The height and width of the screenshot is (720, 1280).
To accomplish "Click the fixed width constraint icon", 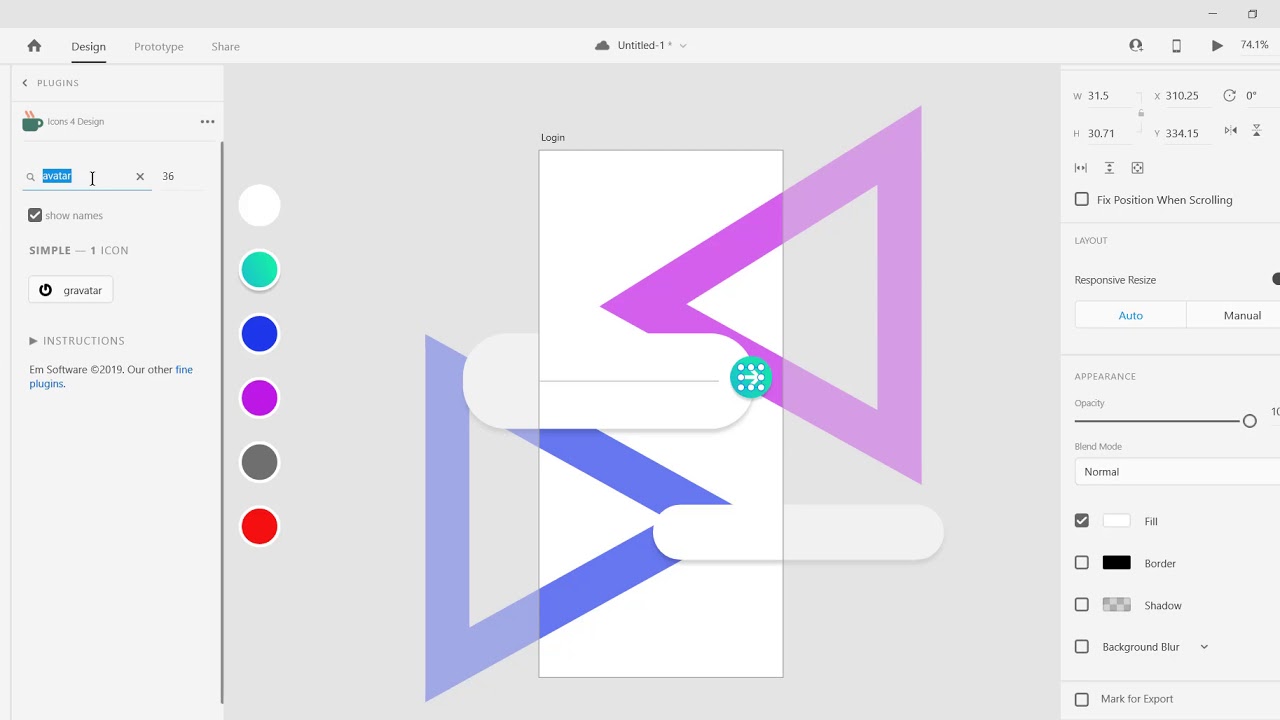I will pyautogui.click(x=1081, y=168).
